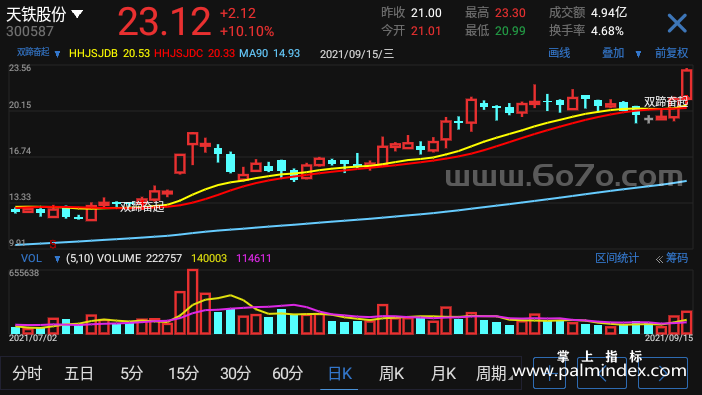This screenshot has width=702, height=395.
Task: Click the plus crosshair zoom button
Action: click(549, 373)
